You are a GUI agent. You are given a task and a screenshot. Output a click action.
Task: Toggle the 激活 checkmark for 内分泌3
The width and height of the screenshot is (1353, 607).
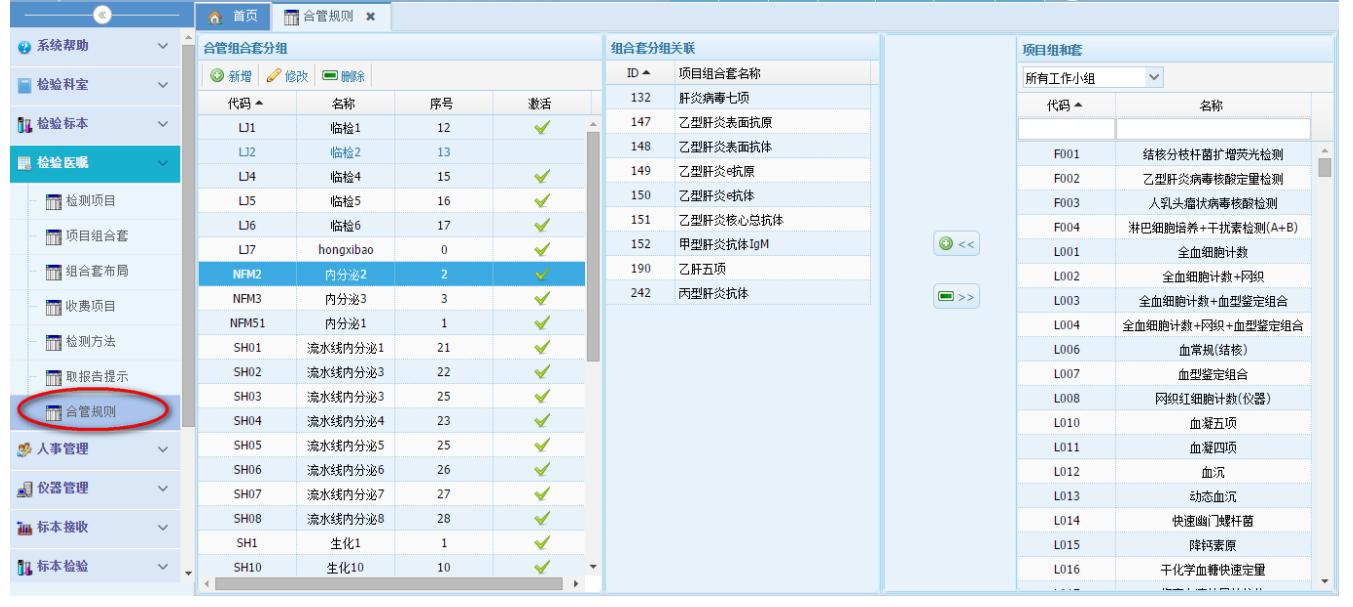coord(544,298)
